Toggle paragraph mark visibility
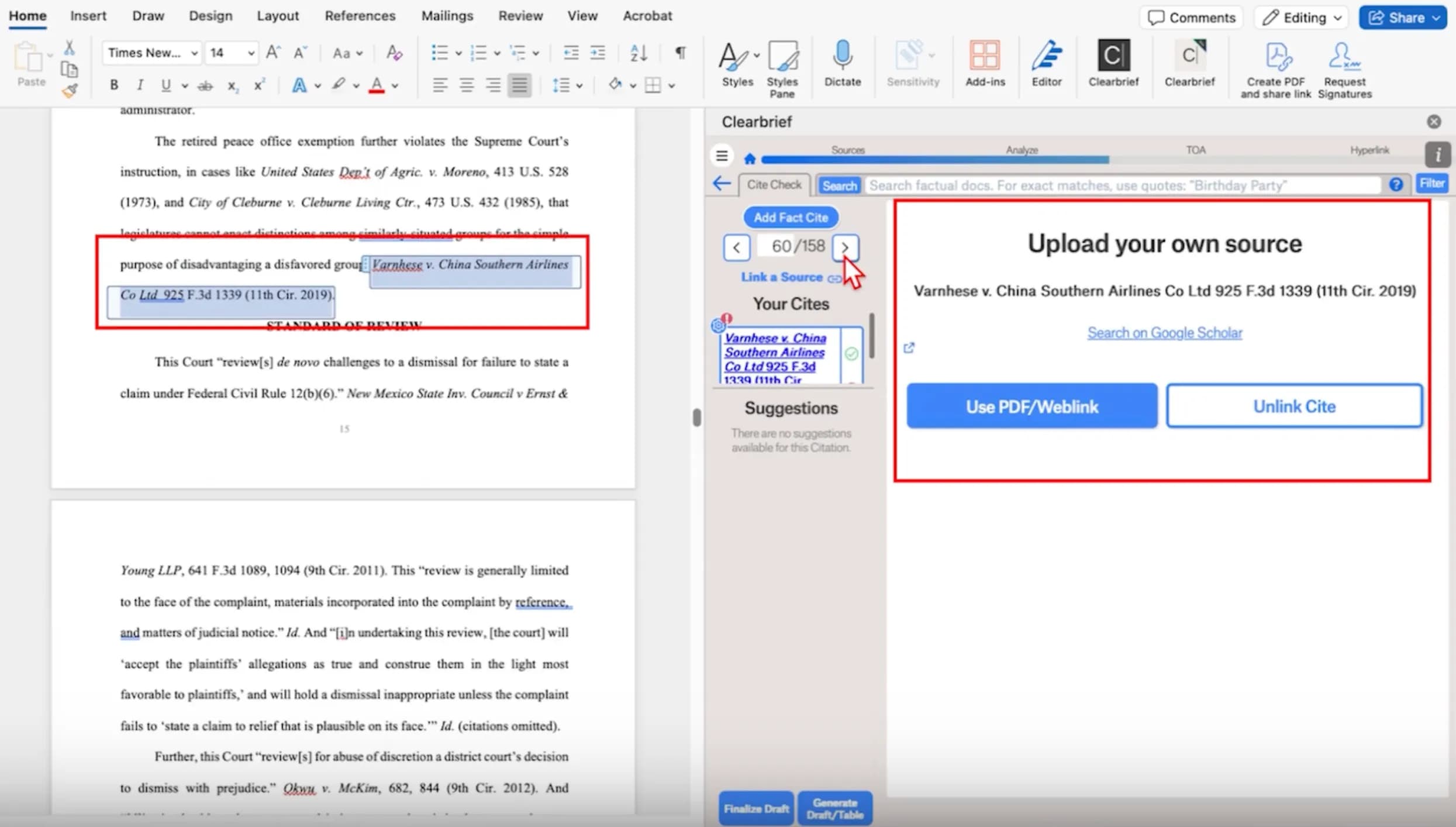The height and width of the screenshot is (827, 1456). tap(679, 53)
